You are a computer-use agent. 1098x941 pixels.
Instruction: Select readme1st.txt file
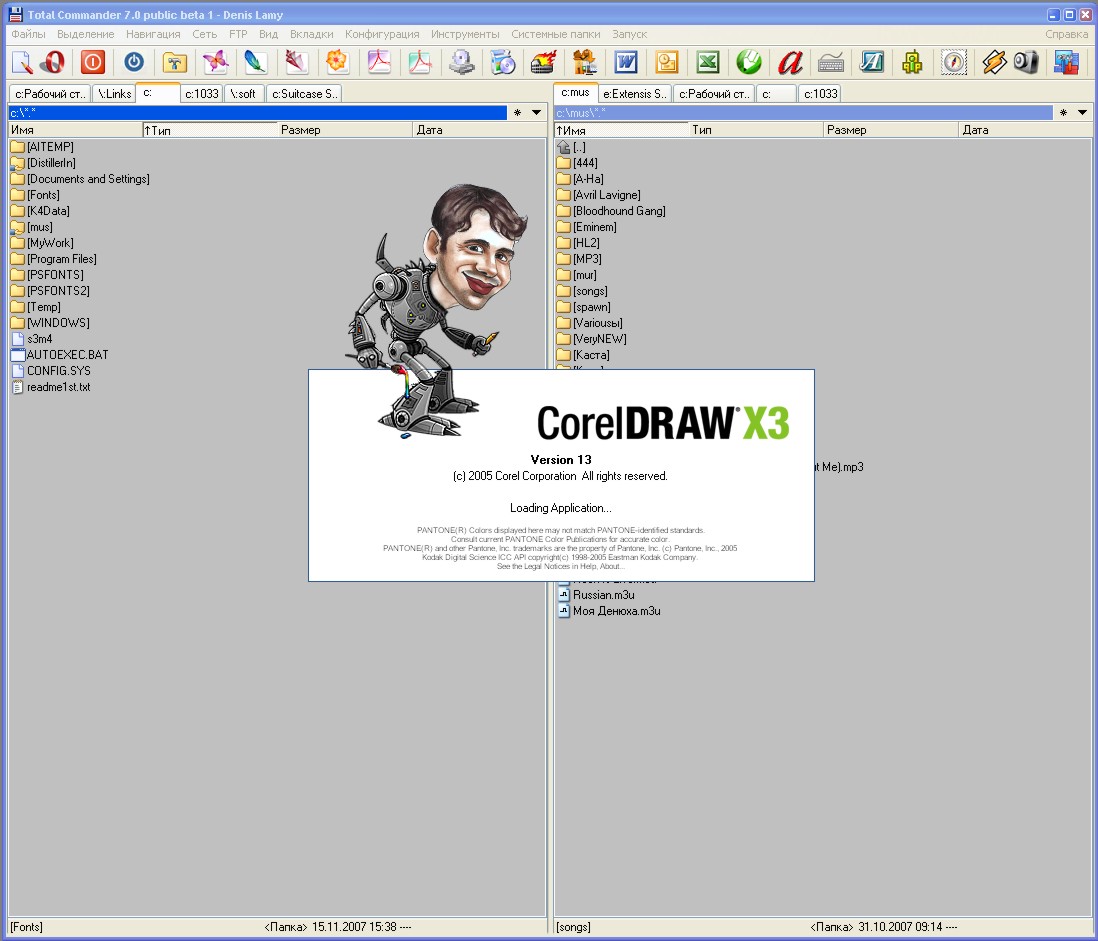(x=51, y=387)
